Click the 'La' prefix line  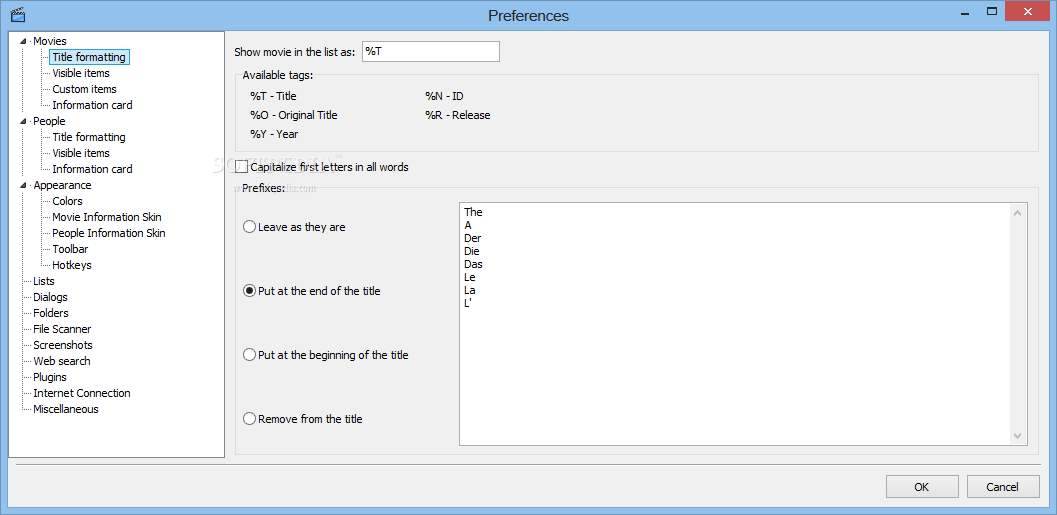coord(470,290)
